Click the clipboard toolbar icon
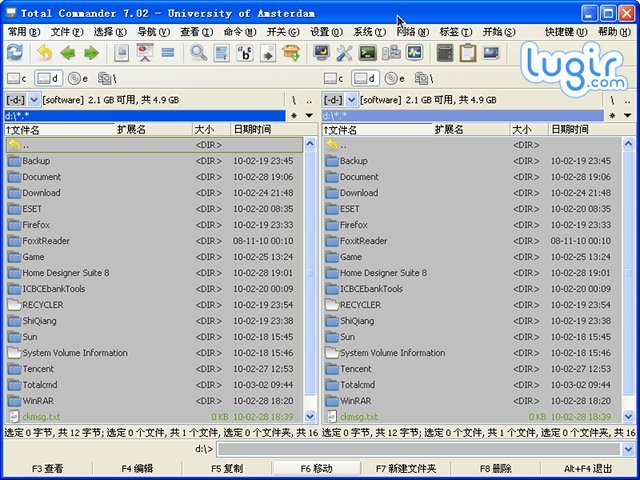The height and width of the screenshot is (480, 640). tap(468, 53)
